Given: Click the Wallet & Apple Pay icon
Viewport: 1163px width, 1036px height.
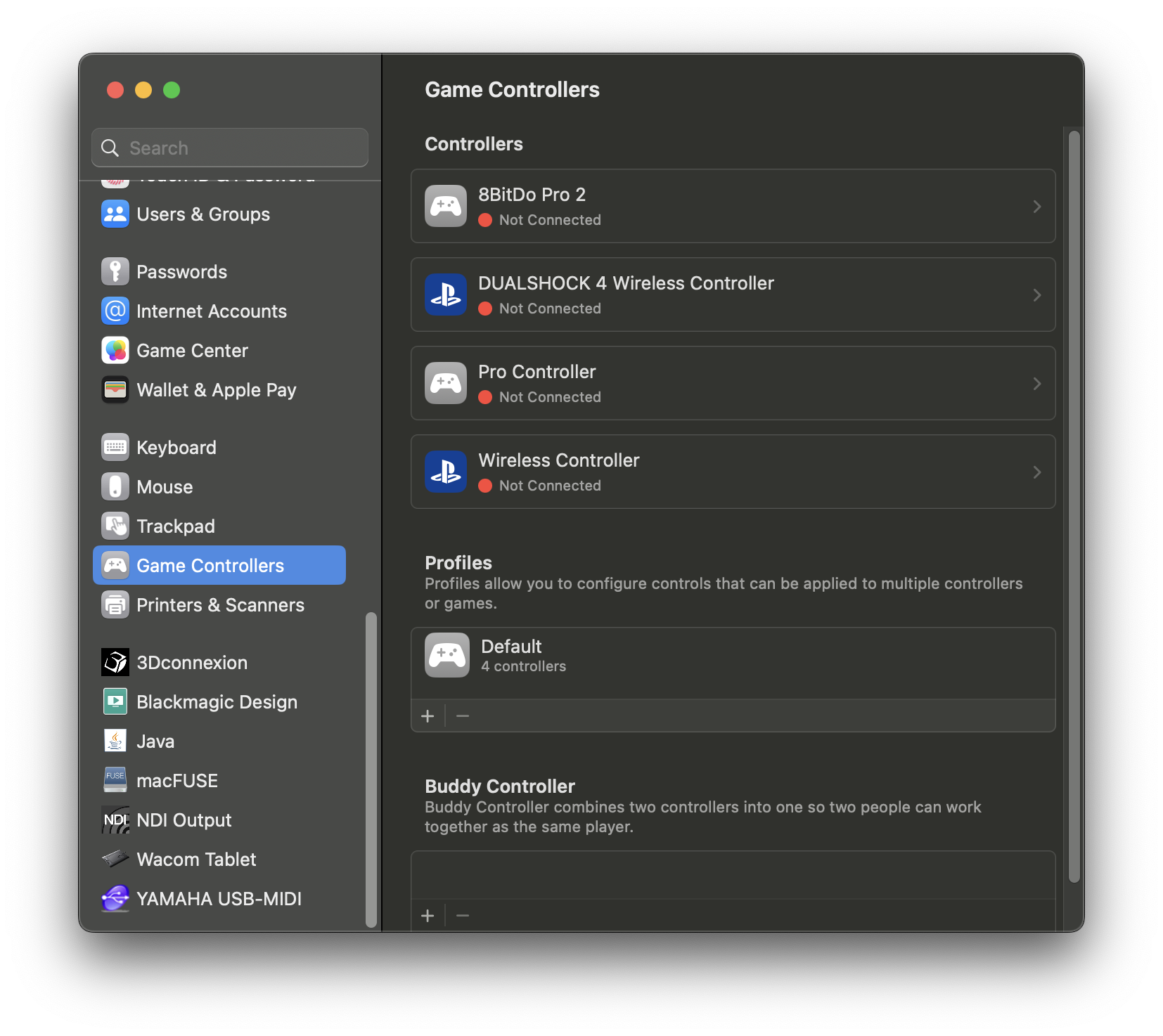Looking at the screenshot, I should [115, 389].
